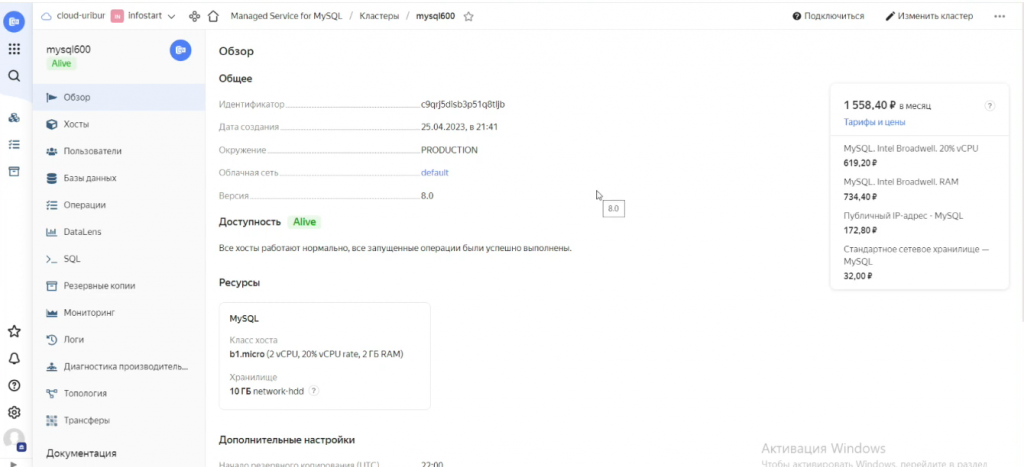The image size is (1024, 467).
Task: Click the 734,40 ₽ RAM price
Action: 860,196
